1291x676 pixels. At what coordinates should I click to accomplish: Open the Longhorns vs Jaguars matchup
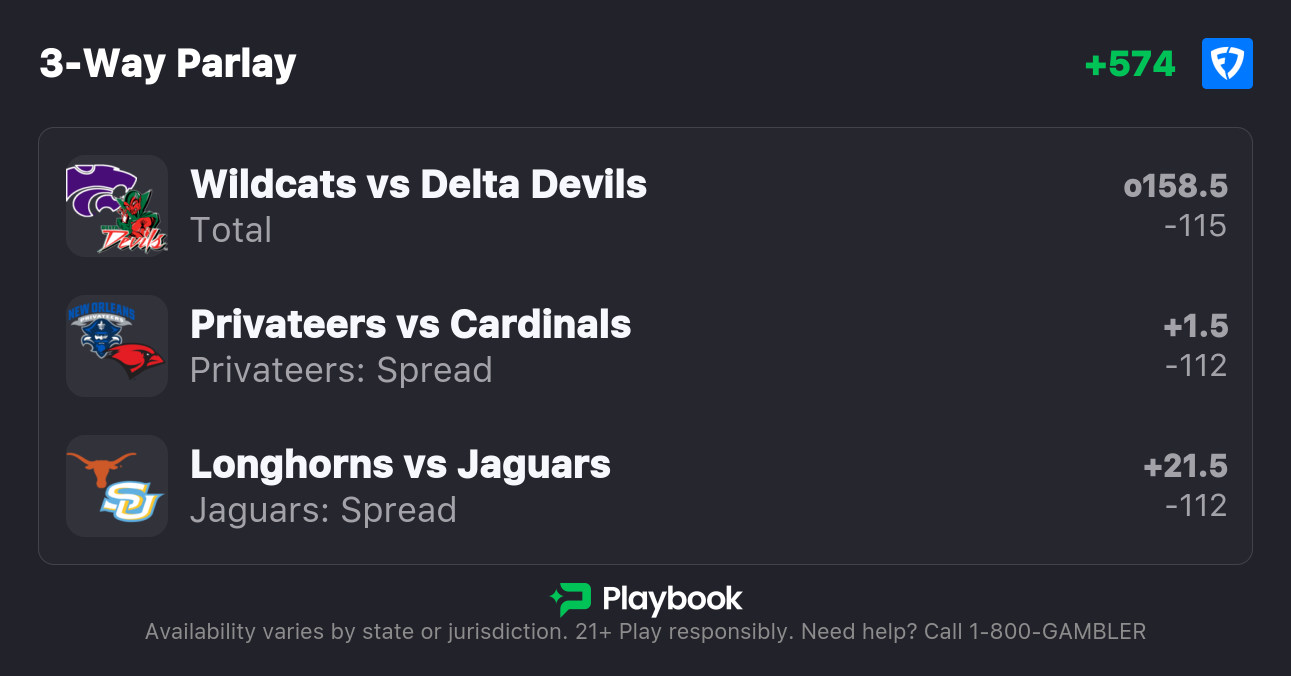[400, 465]
